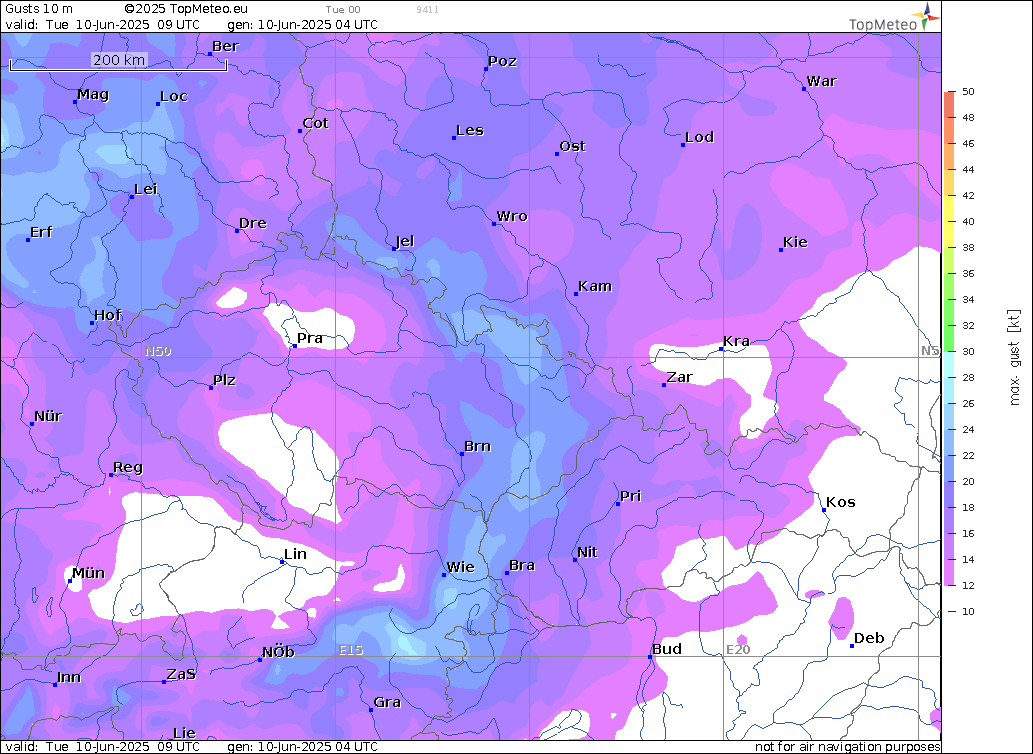Select the Ost city label
1033x754 pixels.
coord(572,146)
